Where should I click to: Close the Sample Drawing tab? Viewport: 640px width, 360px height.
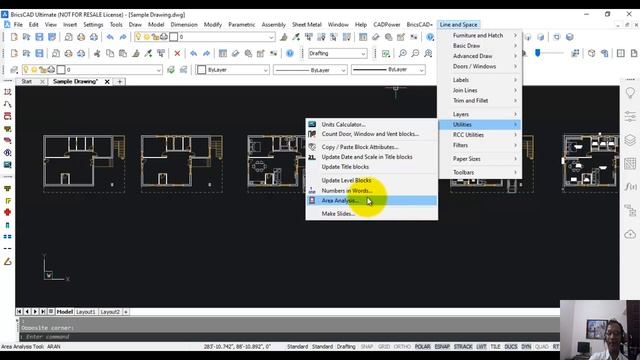click(107, 82)
